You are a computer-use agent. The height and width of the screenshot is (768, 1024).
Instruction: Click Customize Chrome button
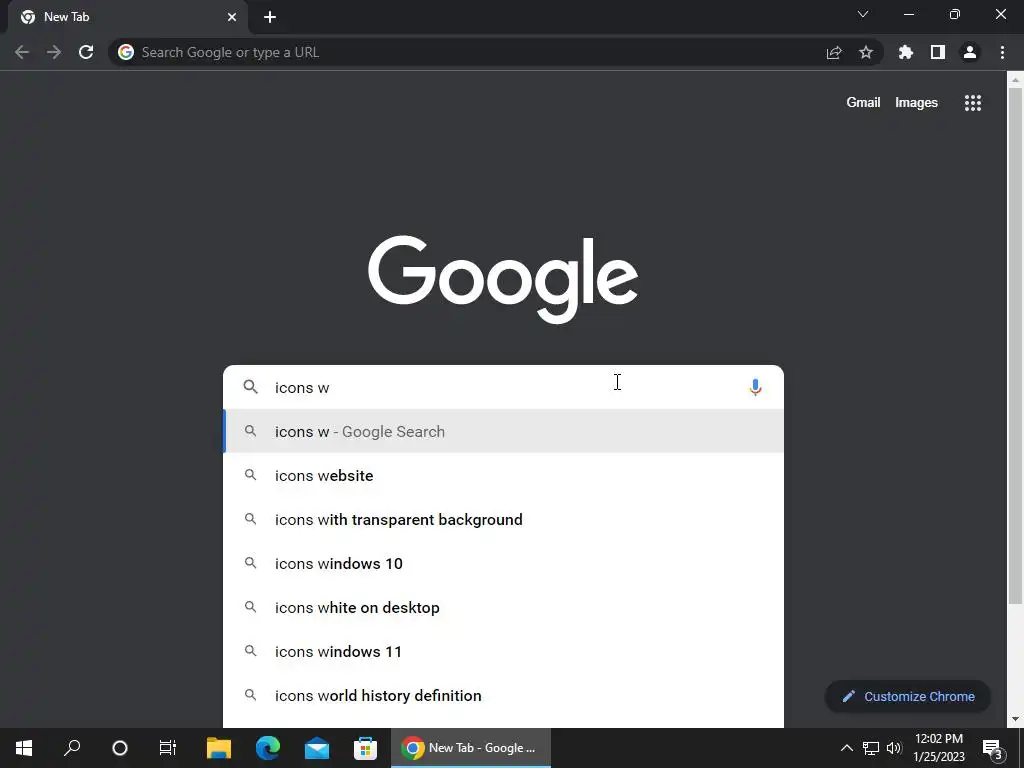point(908,696)
